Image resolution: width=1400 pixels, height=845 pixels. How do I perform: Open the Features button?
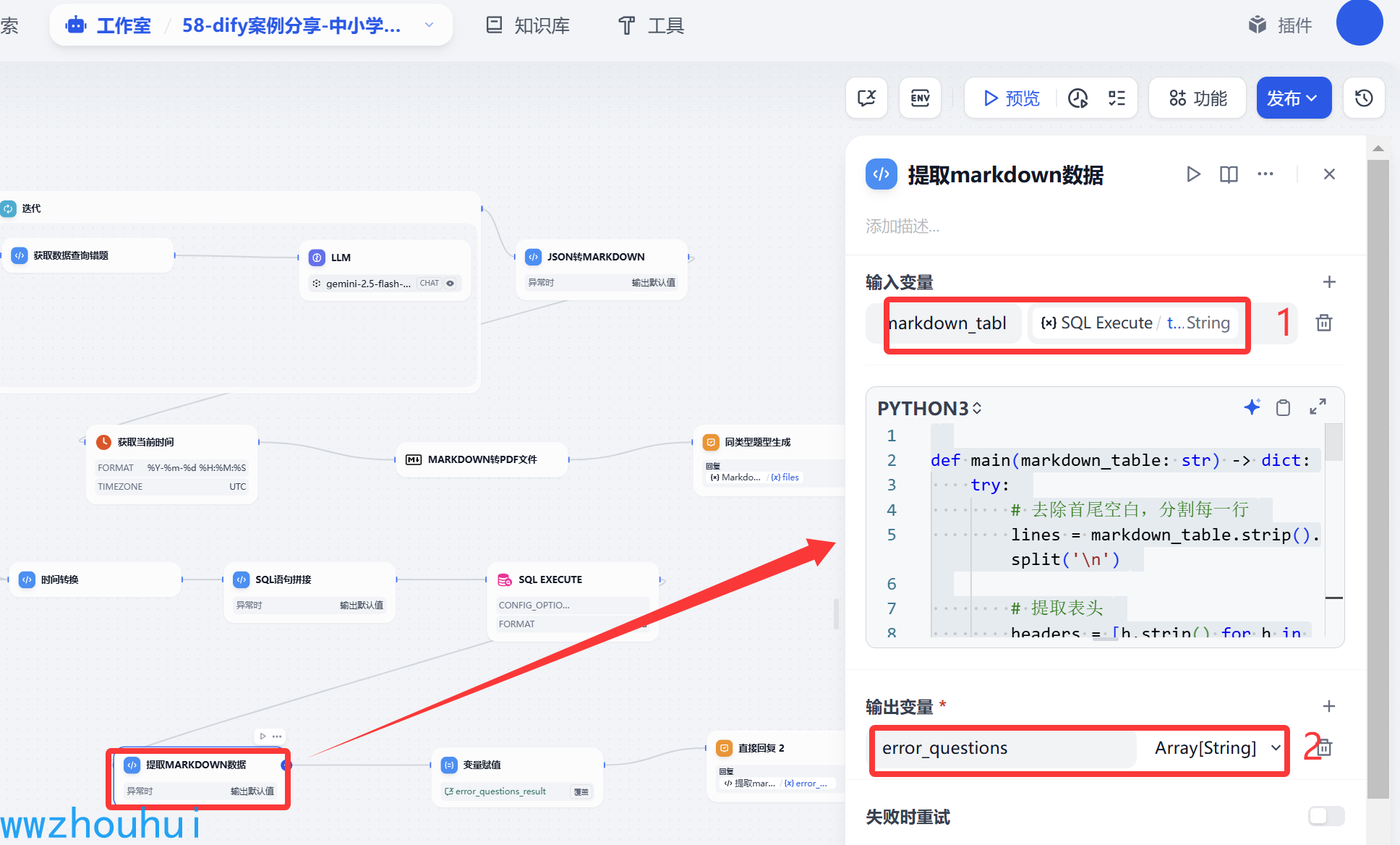[1198, 98]
